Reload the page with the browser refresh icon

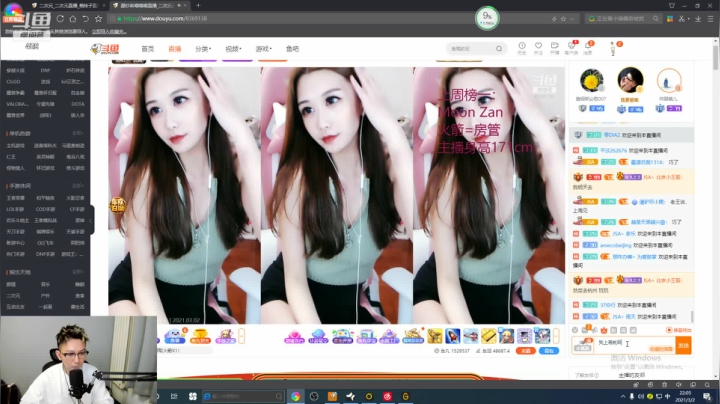[60, 19]
